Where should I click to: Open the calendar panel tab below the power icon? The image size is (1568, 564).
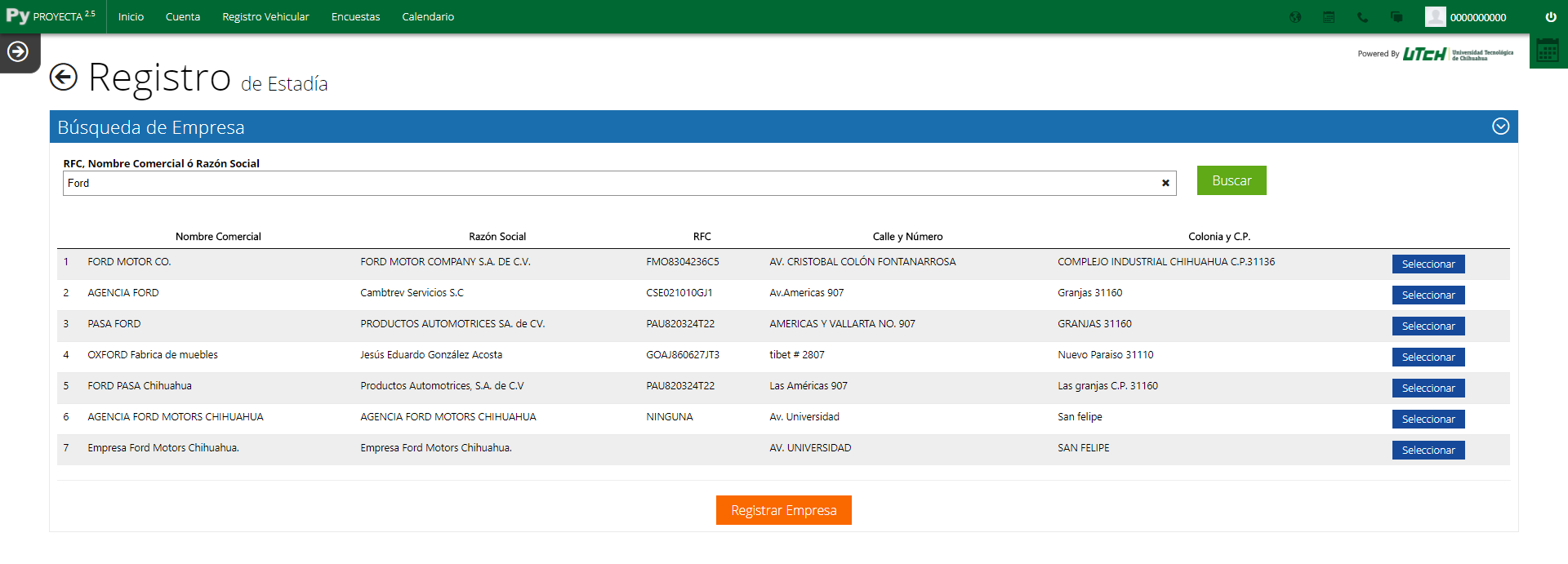1548,51
